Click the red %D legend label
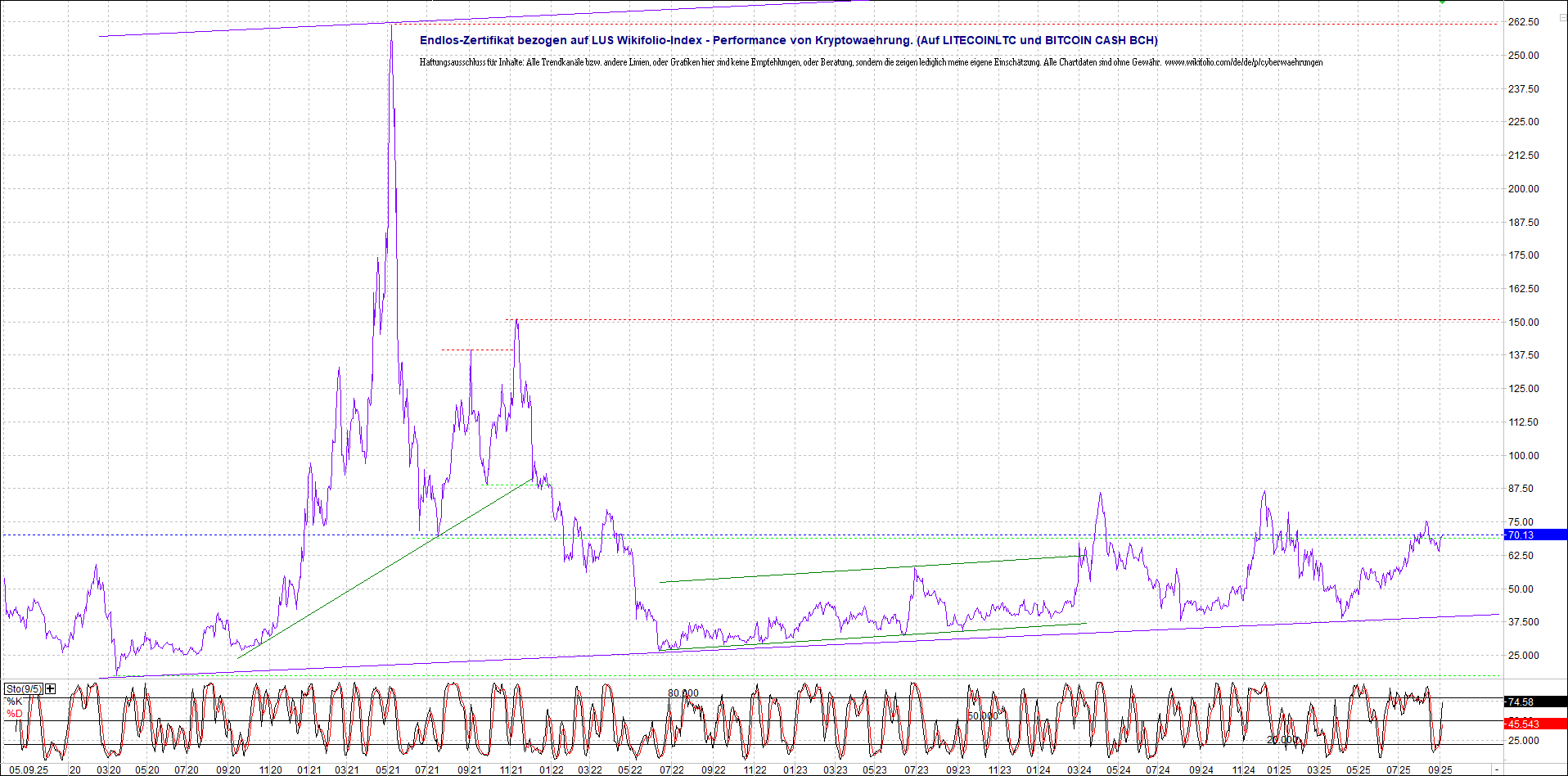The width and height of the screenshot is (1568, 776). [x=15, y=714]
